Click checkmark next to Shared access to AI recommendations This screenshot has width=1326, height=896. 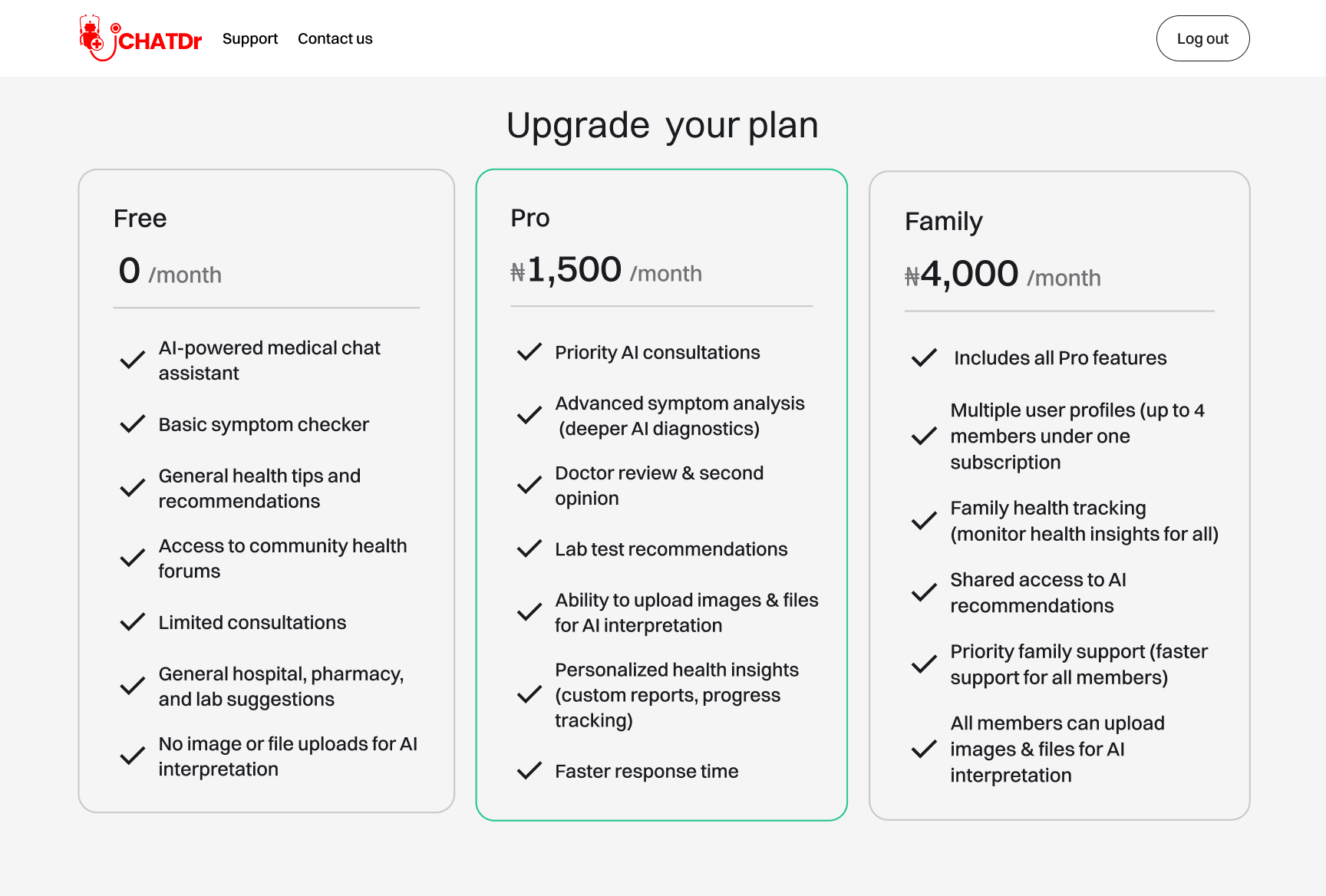point(924,592)
